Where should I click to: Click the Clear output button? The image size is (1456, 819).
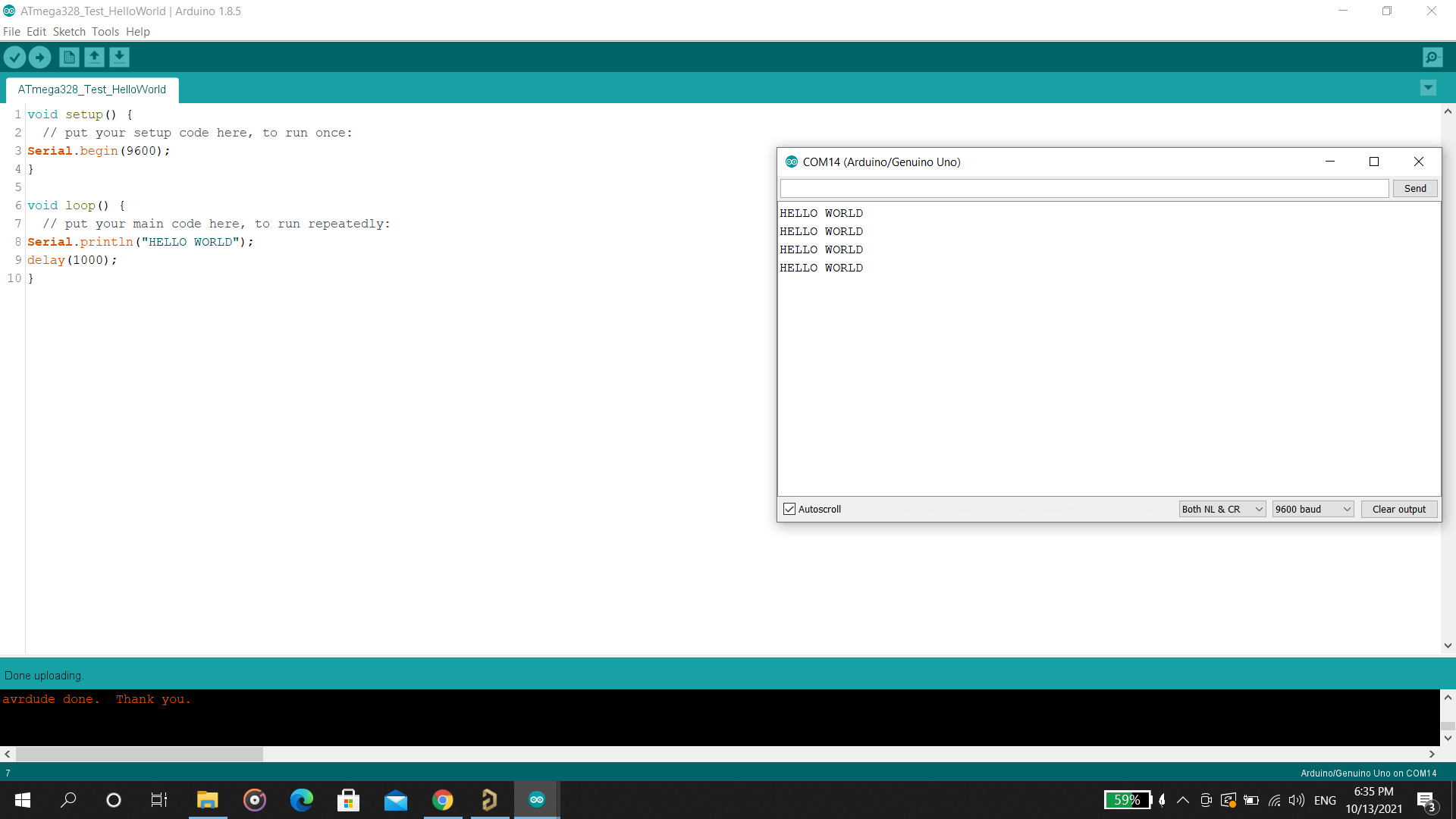click(x=1398, y=509)
